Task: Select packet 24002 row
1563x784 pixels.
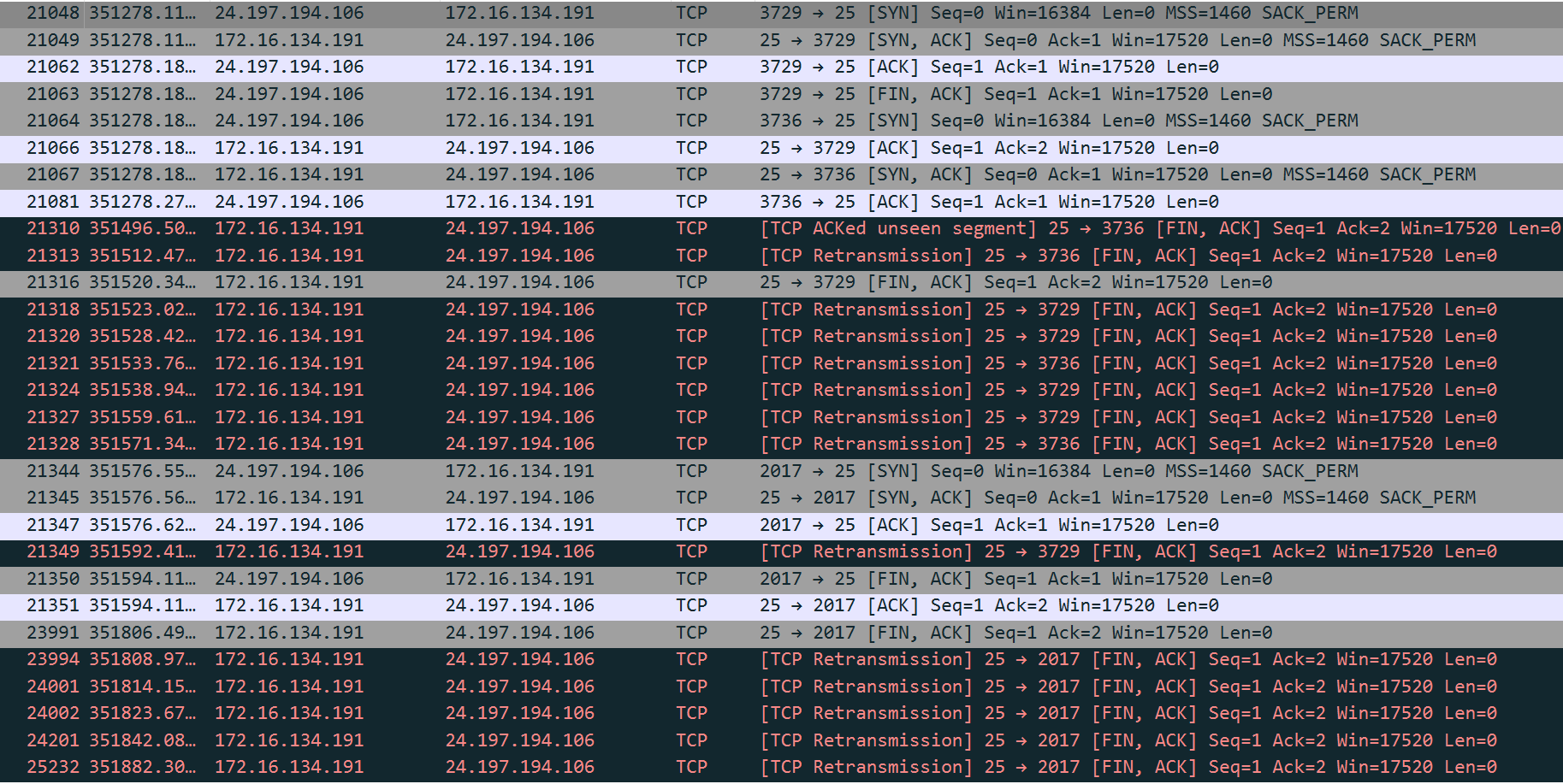Action: pyautogui.click(x=781, y=713)
